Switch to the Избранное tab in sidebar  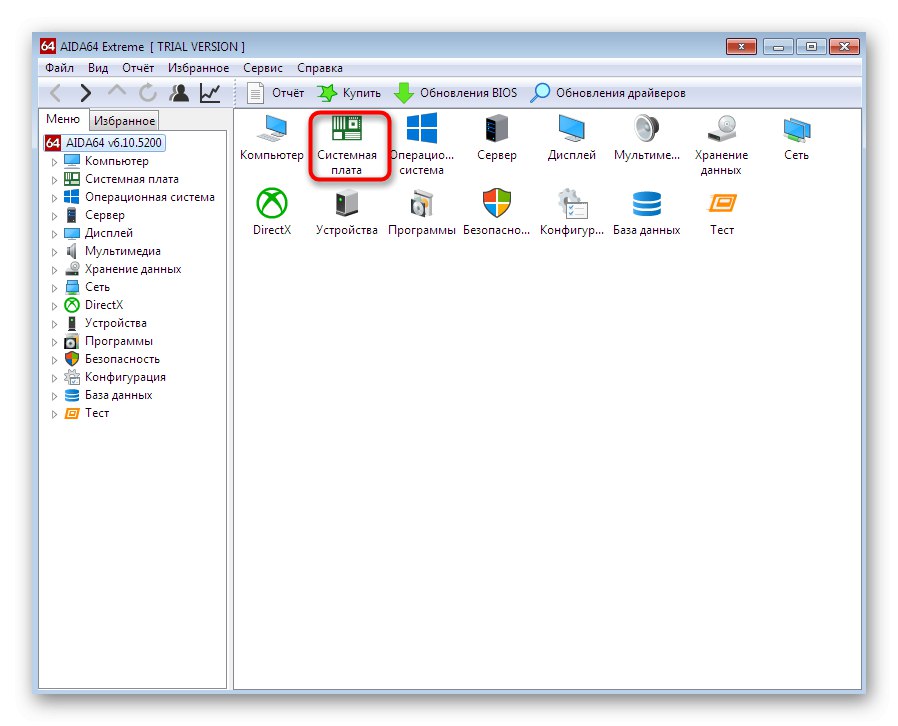point(124,121)
